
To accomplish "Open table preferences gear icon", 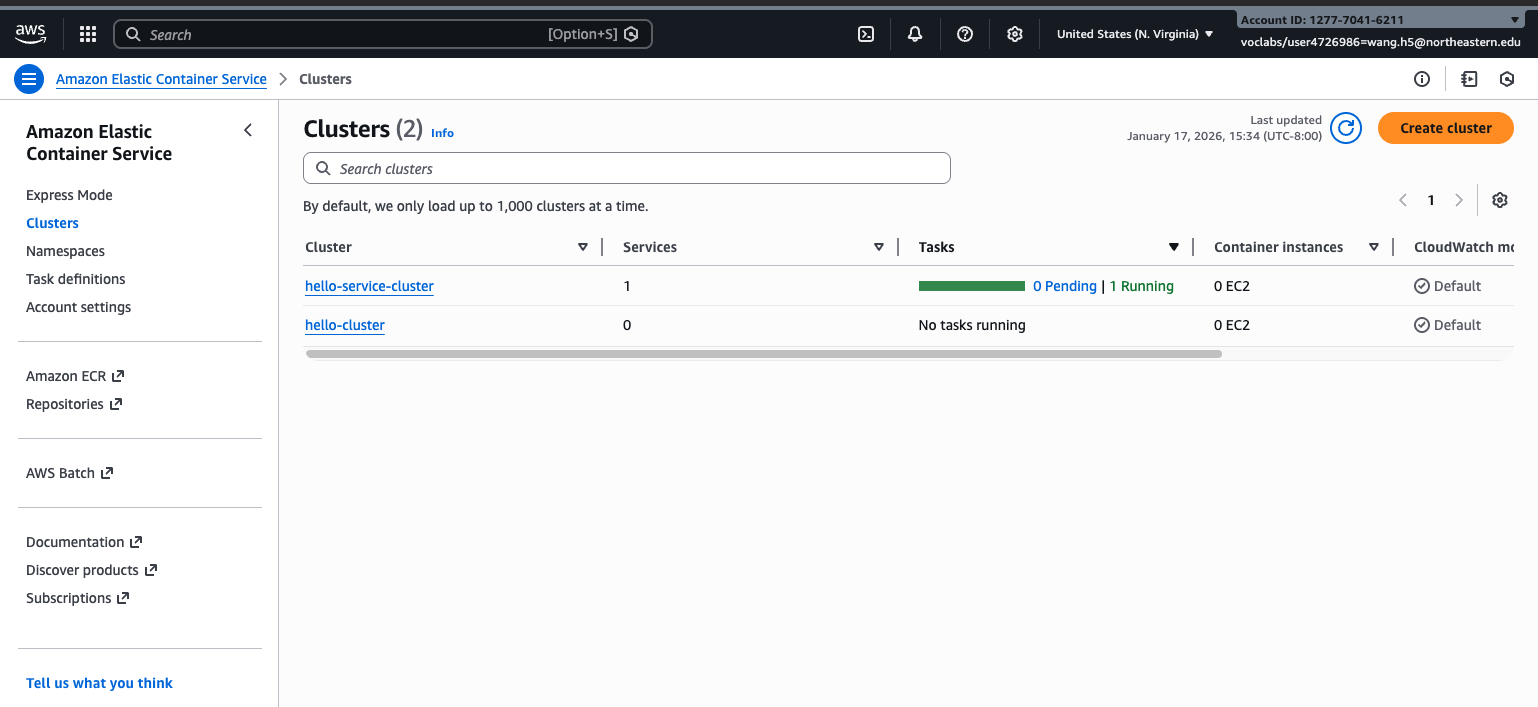I will (x=1499, y=200).
